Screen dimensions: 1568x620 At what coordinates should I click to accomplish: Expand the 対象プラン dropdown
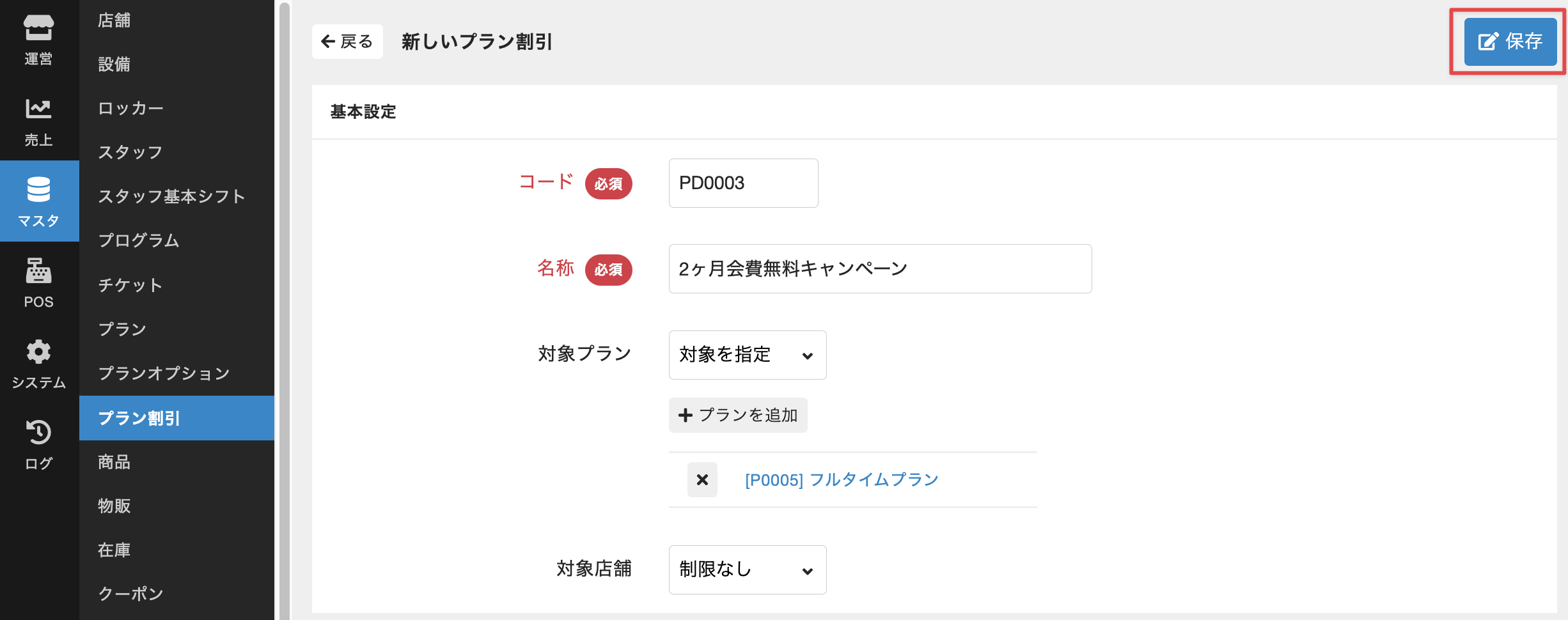[747, 355]
